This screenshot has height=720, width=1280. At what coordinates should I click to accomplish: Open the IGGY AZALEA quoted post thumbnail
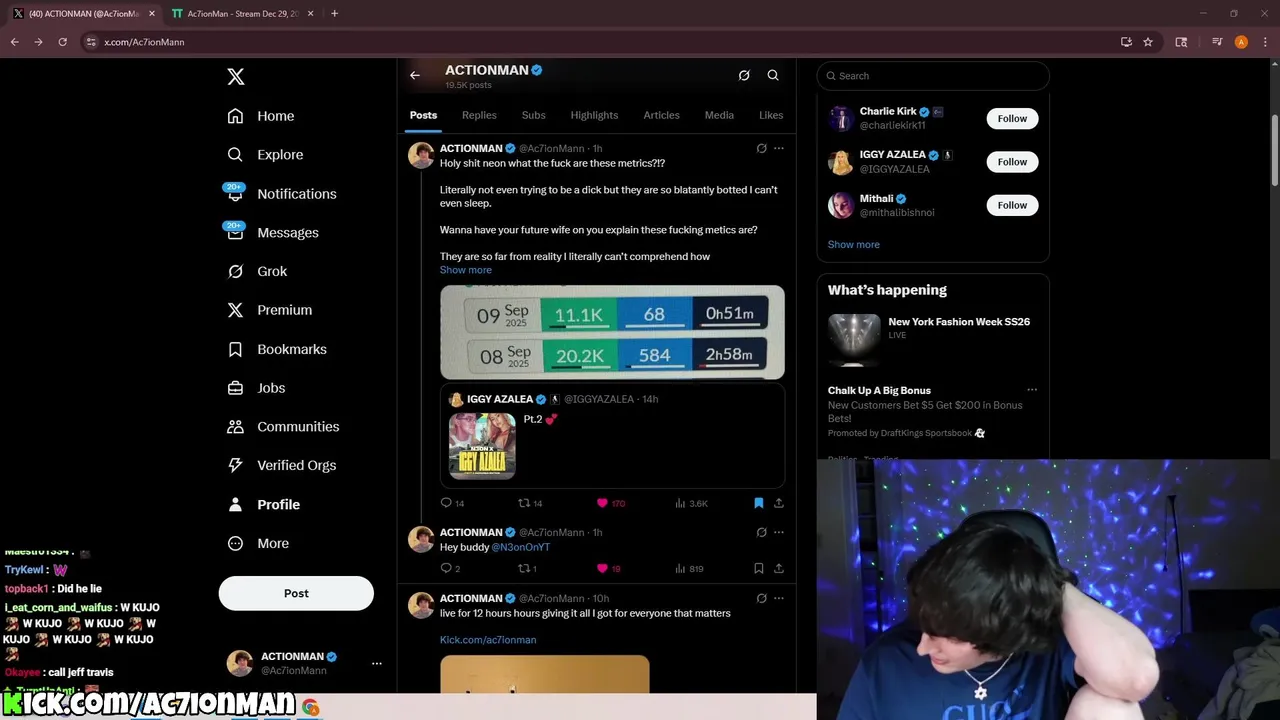tap(482, 446)
